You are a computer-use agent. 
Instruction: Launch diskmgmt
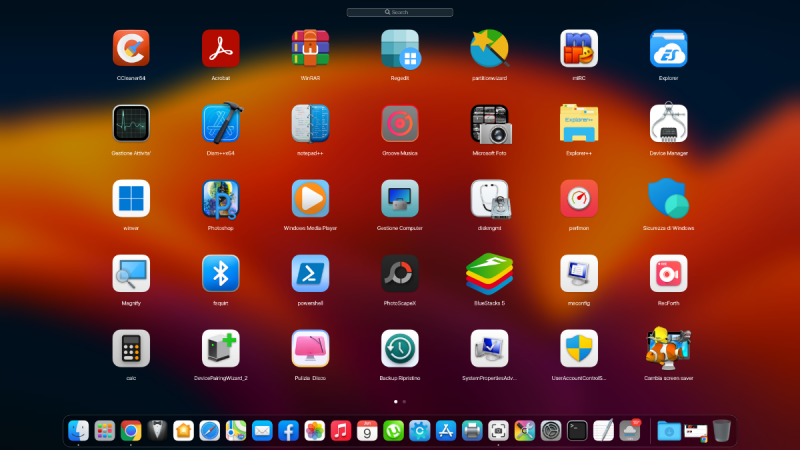[x=490, y=199]
